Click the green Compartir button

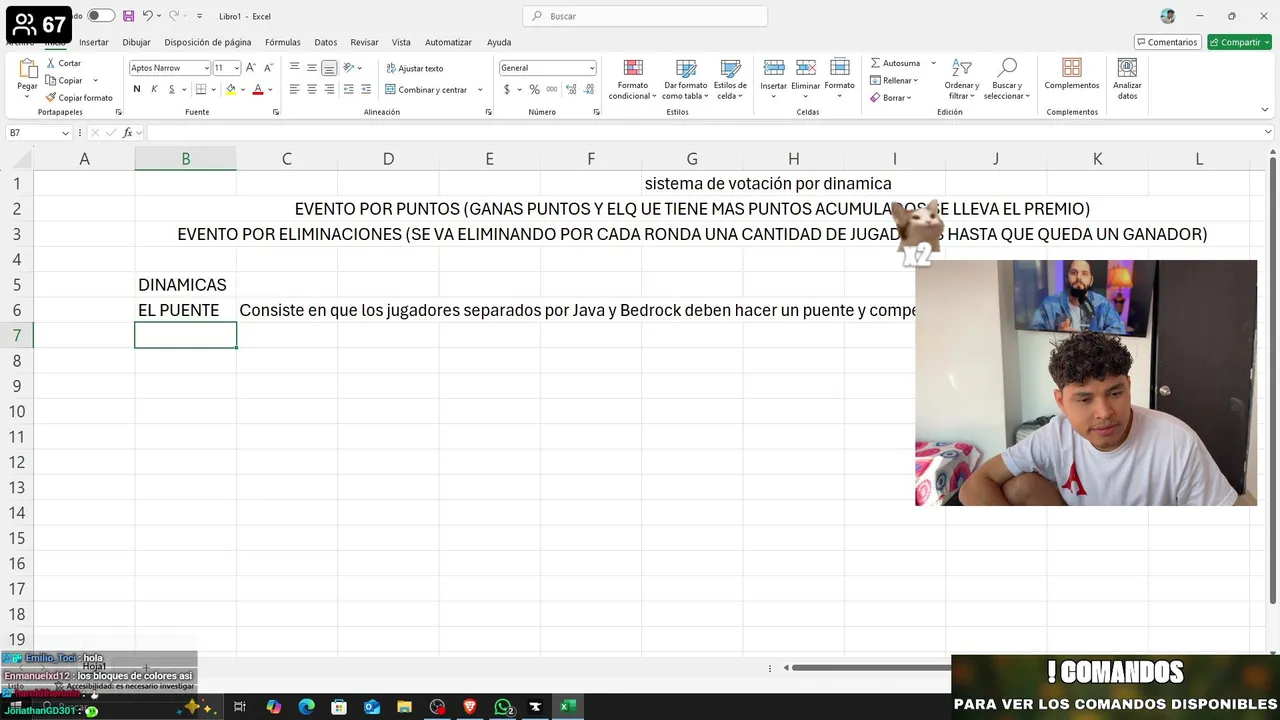tap(1239, 42)
